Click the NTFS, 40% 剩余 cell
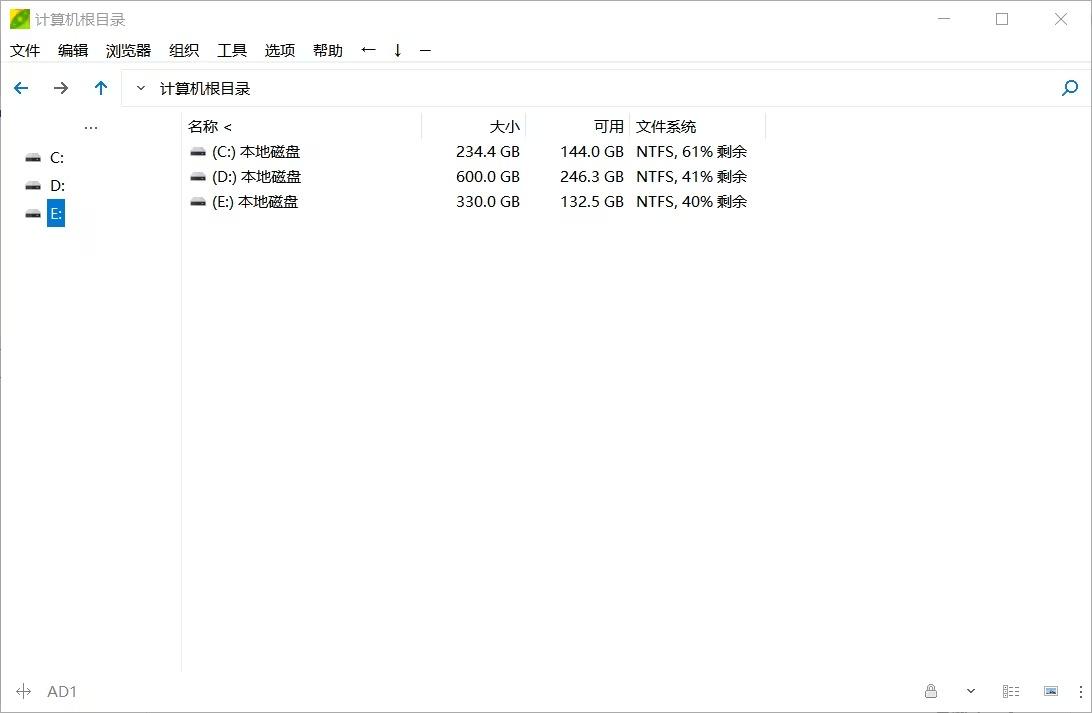 point(692,202)
